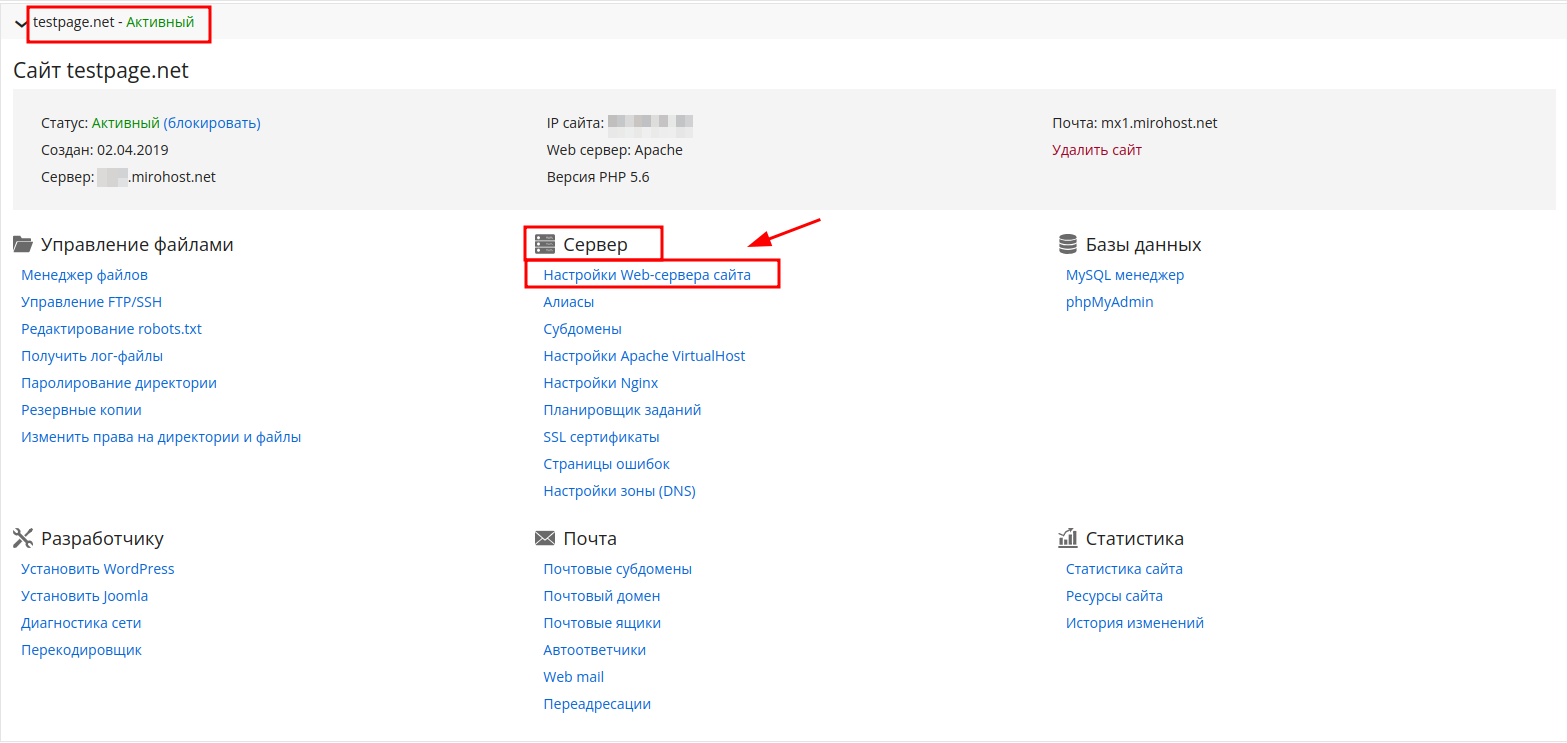
Task: Open Управление FTP/SSH
Action: pyautogui.click(x=91, y=302)
